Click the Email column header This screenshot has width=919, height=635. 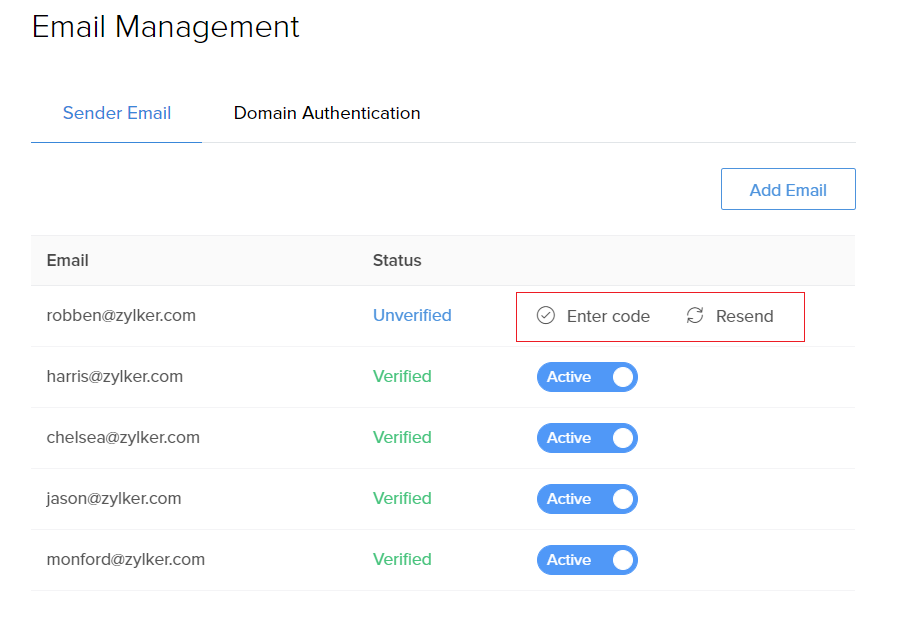point(68,260)
